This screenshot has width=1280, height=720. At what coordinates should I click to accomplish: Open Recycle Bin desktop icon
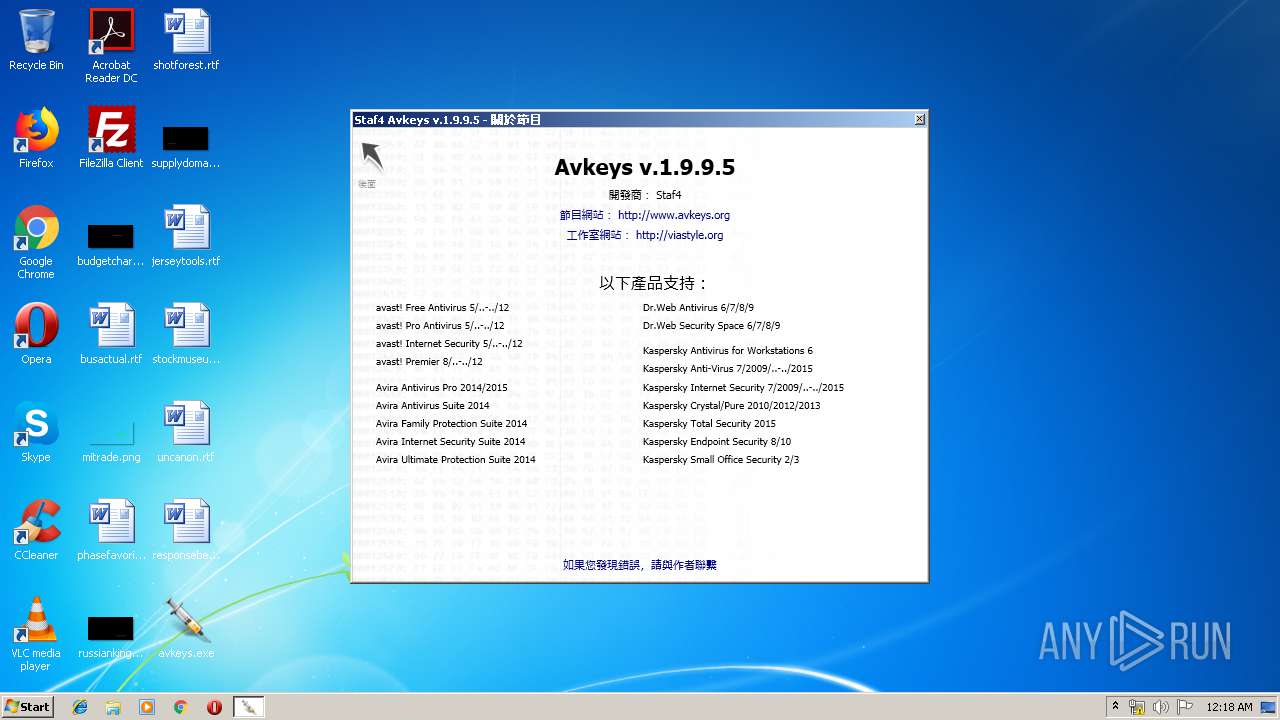(x=36, y=40)
